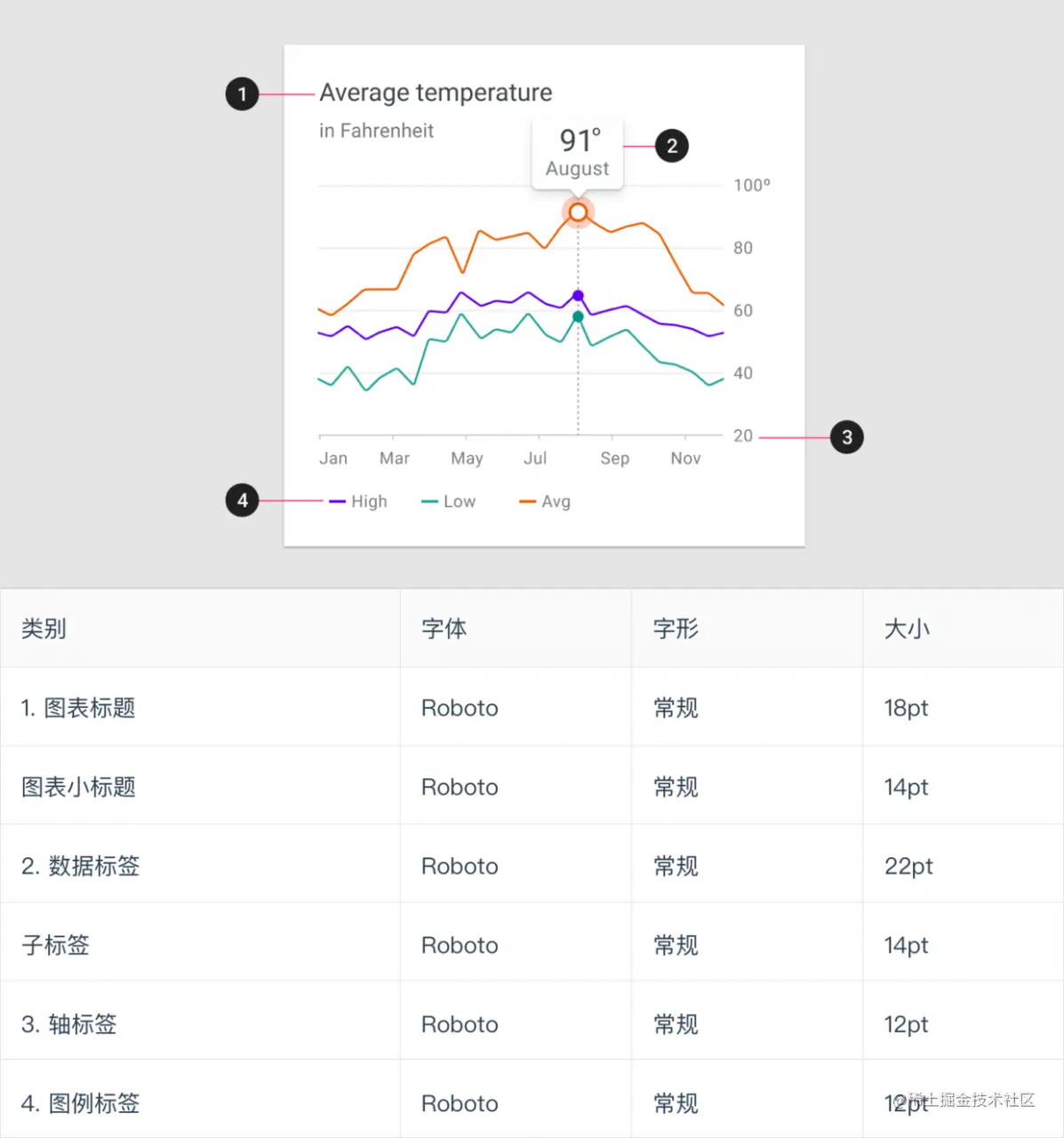Image resolution: width=1064 pixels, height=1138 pixels.
Task: Click the purple data point on the High line
Action: 578,294
